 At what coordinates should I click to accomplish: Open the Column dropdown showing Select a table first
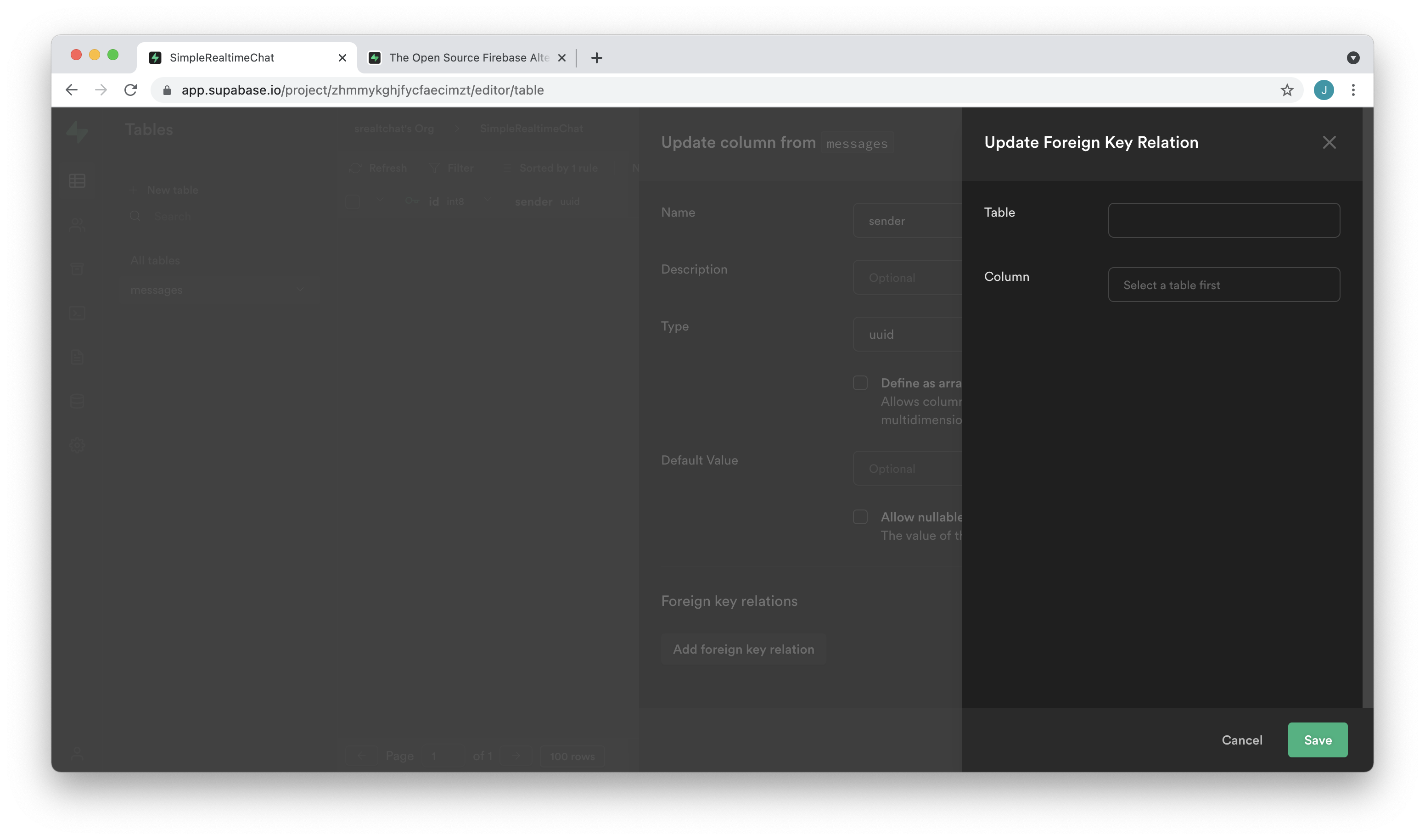pyautogui.click(x=1223, y=285)
